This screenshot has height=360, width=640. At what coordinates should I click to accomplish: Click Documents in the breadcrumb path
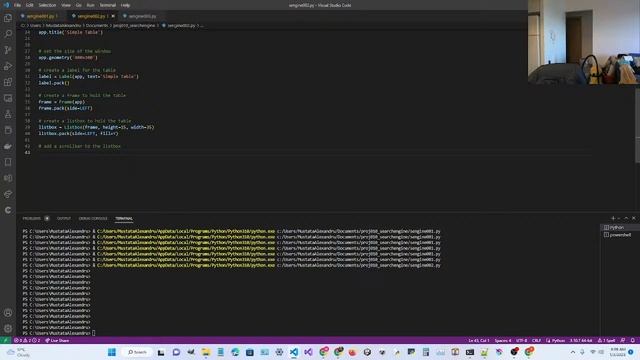[97, 25]
